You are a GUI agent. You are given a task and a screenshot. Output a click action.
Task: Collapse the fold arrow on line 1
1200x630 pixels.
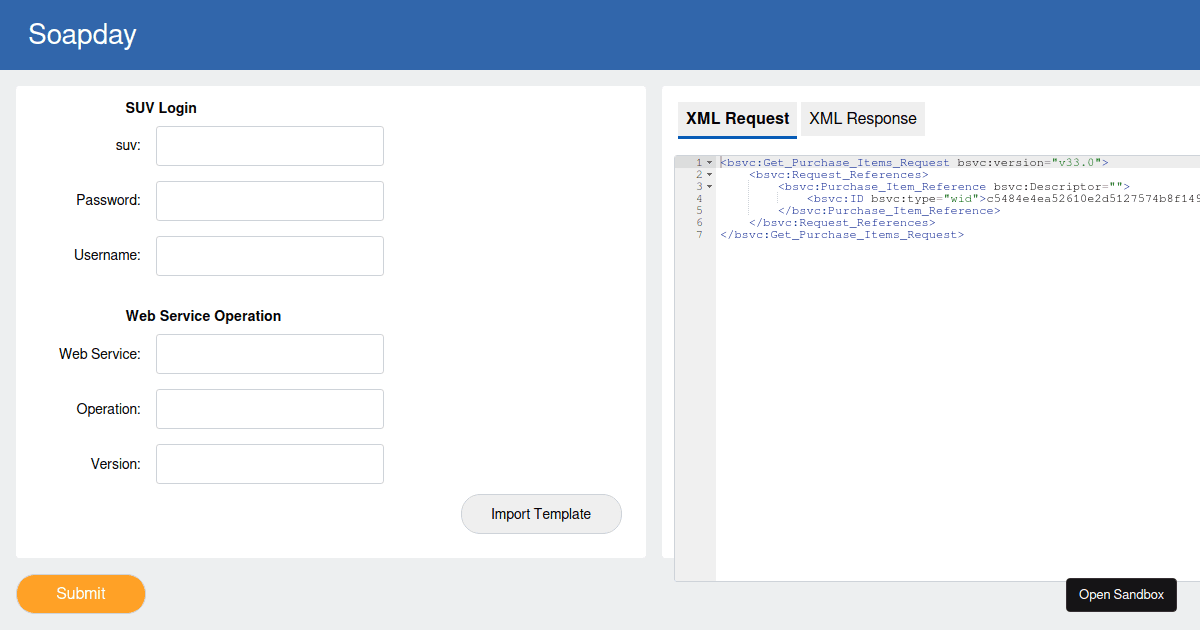[710, 161]
